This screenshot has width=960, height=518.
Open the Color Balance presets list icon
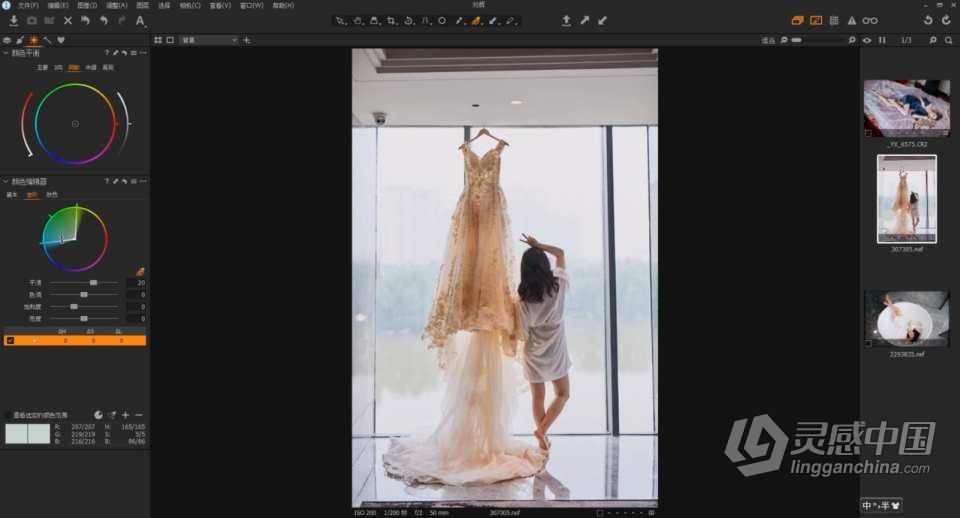[x=133, y=53]
